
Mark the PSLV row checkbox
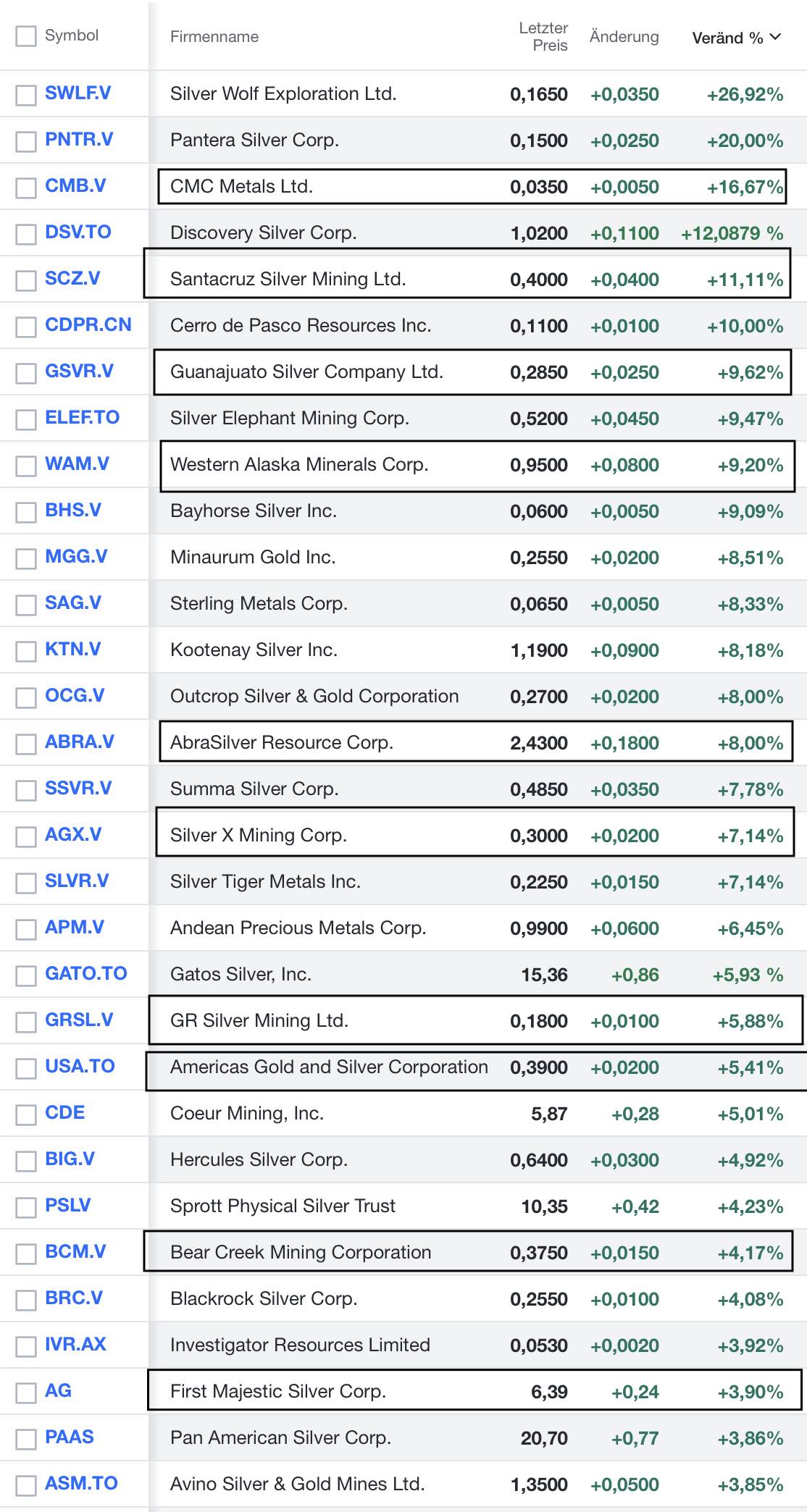26,1207
